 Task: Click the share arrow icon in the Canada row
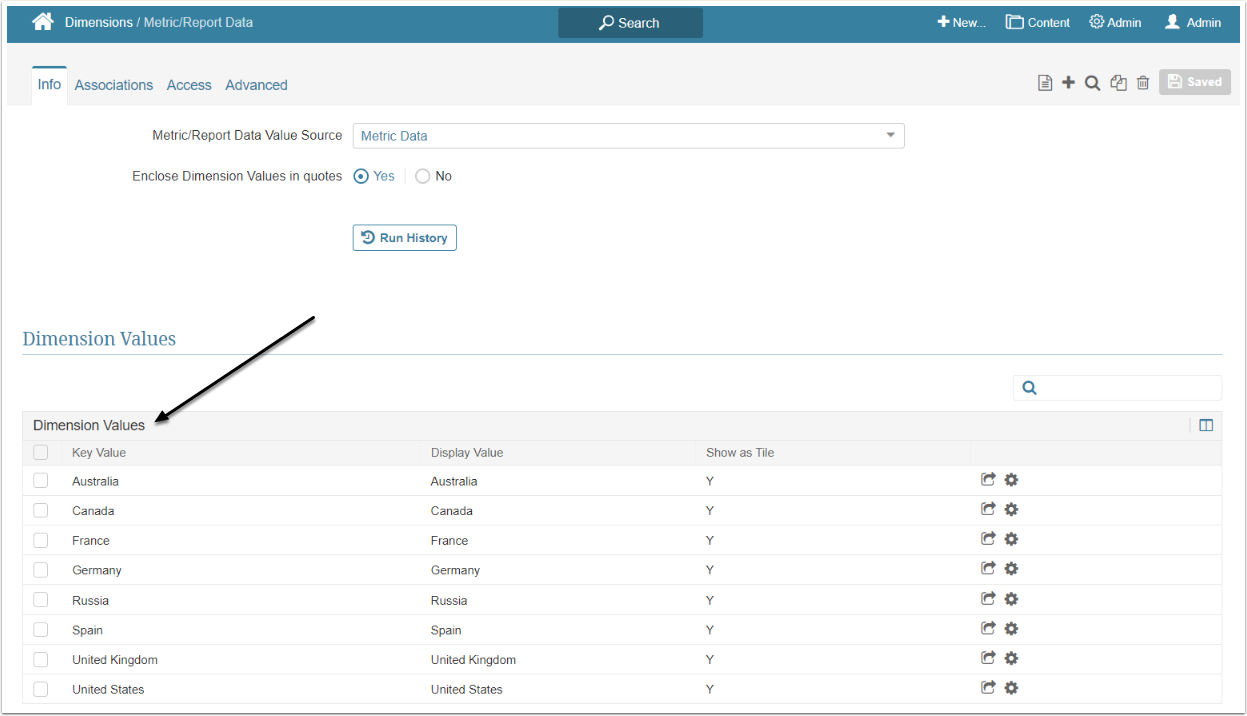tap(988, 509)
